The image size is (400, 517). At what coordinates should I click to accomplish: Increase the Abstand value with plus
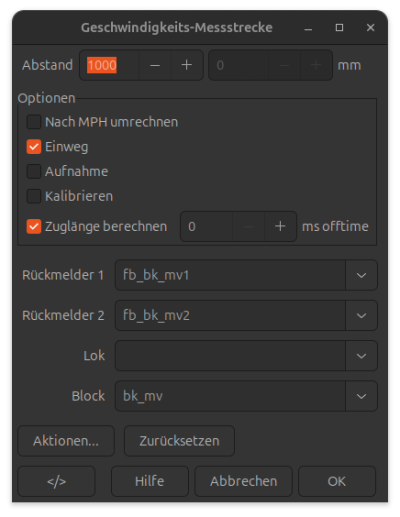[187, 65]
